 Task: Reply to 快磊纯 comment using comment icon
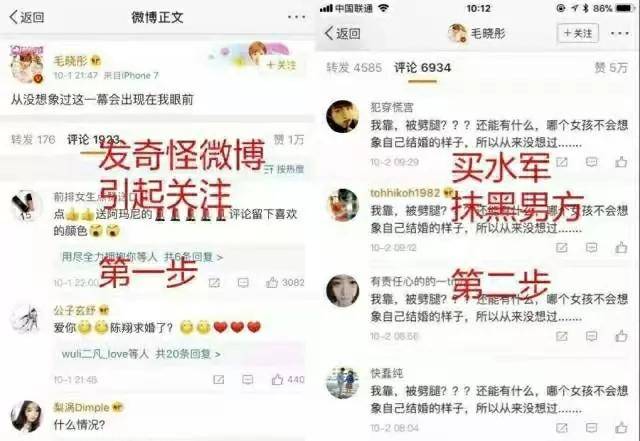591,428
